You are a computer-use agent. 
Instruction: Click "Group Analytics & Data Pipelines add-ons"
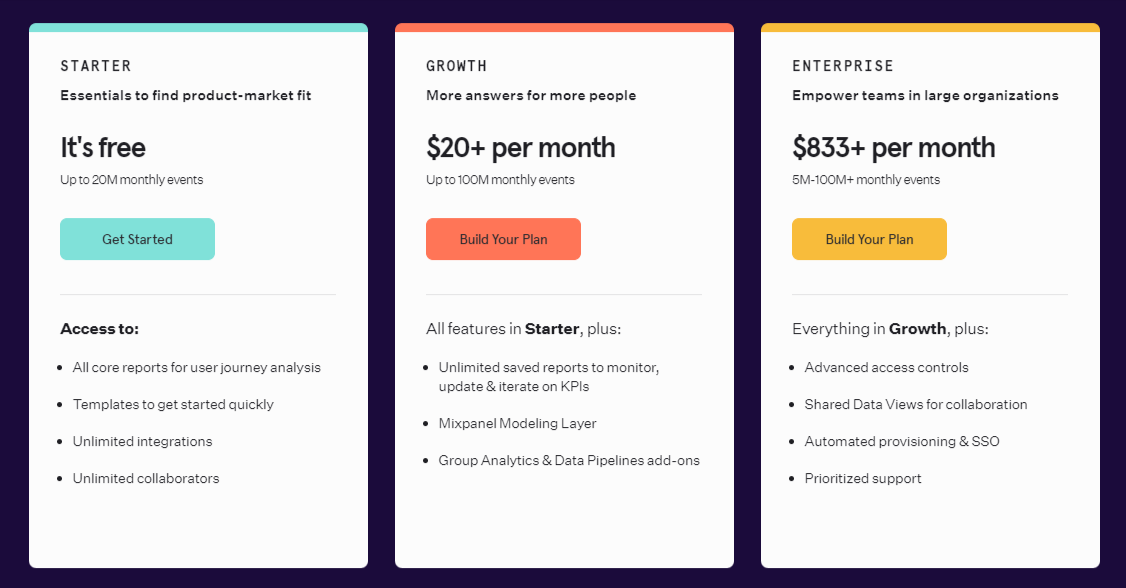(569, 460)
